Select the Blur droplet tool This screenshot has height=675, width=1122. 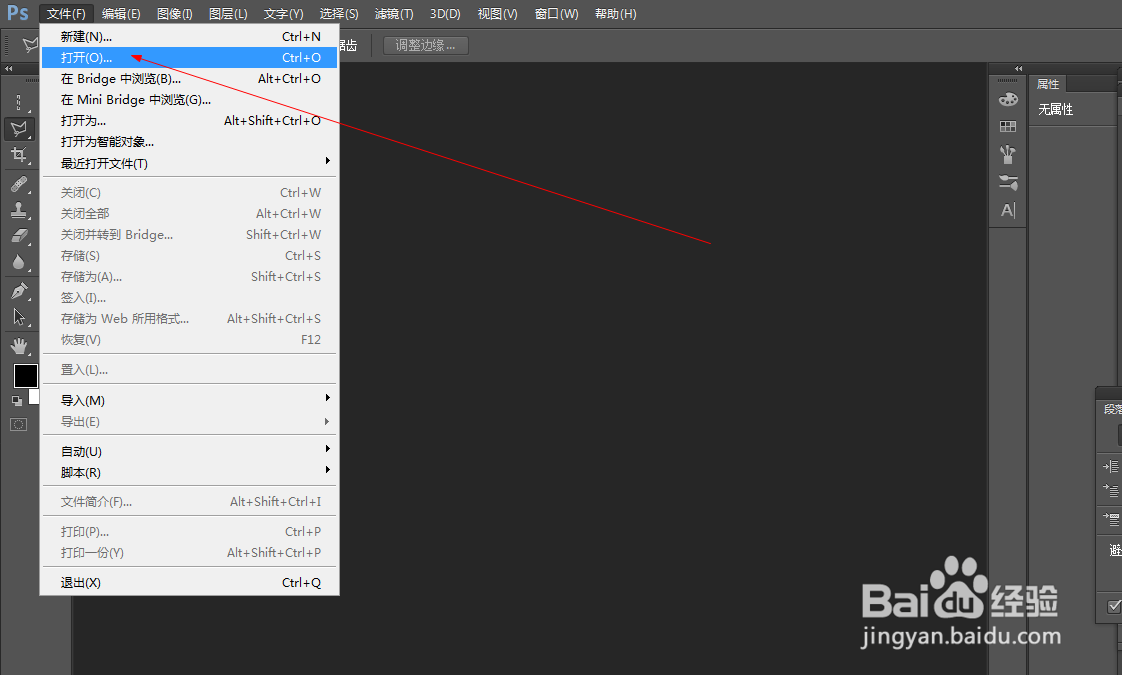point(19,262)
